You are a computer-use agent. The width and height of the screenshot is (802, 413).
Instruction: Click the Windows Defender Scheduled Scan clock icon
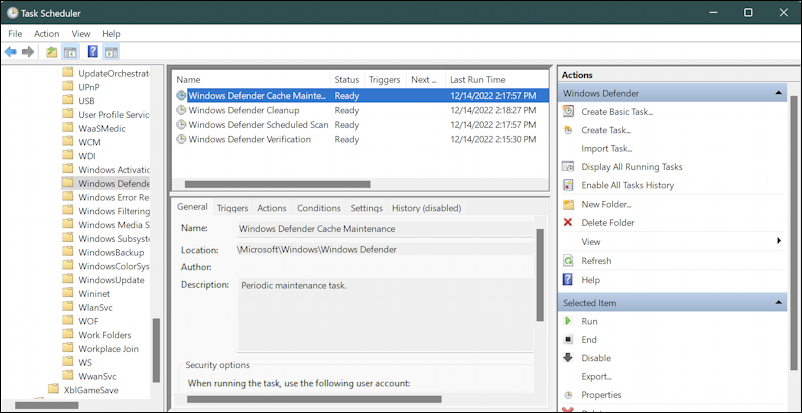[x=181, y=124]
